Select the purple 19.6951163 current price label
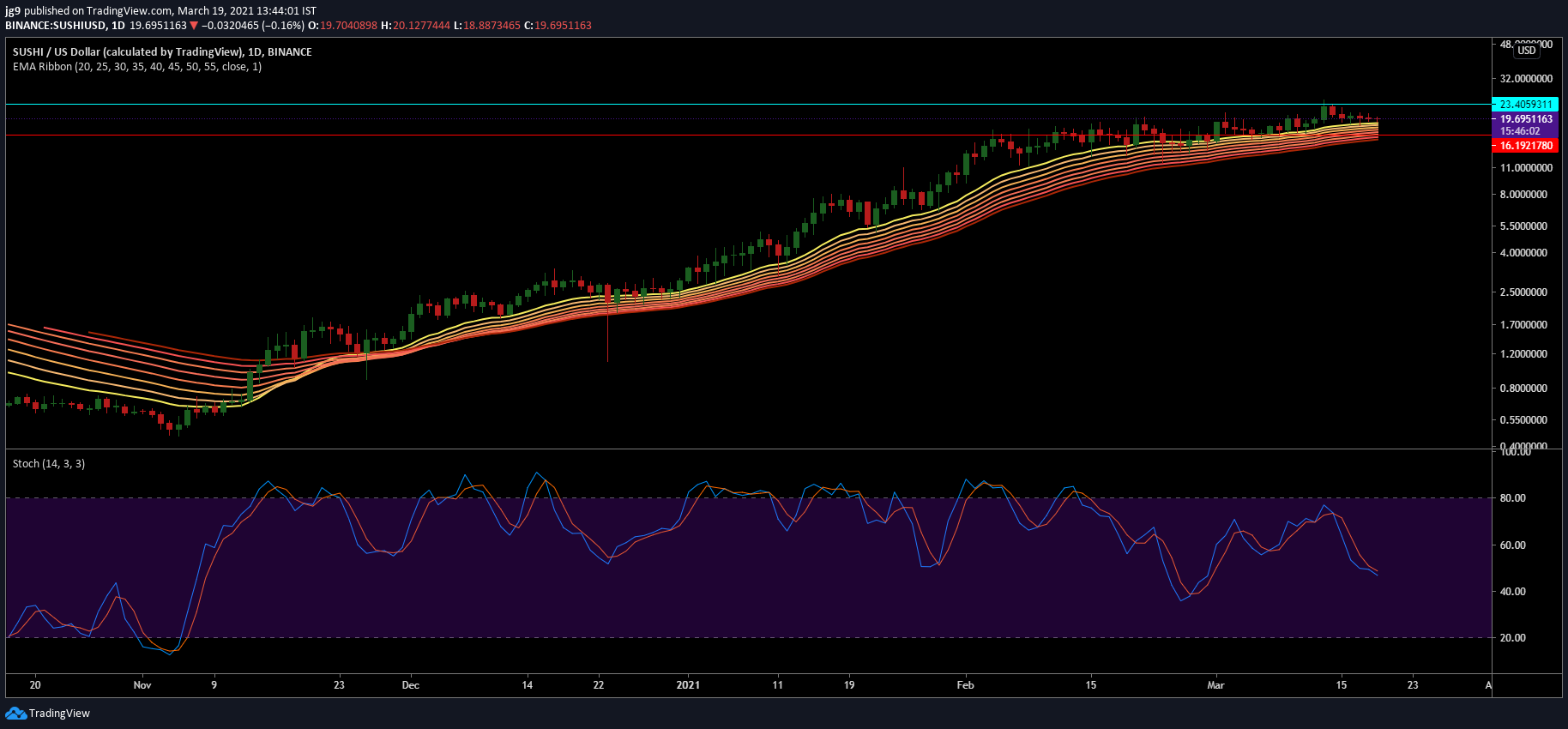The image size is (1568, 729). point(1526,119)
